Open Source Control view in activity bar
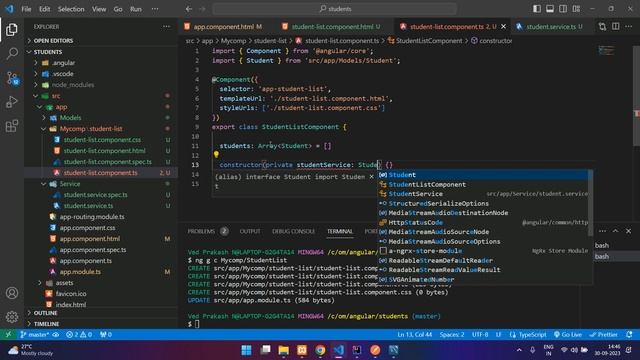 [12, 78]
